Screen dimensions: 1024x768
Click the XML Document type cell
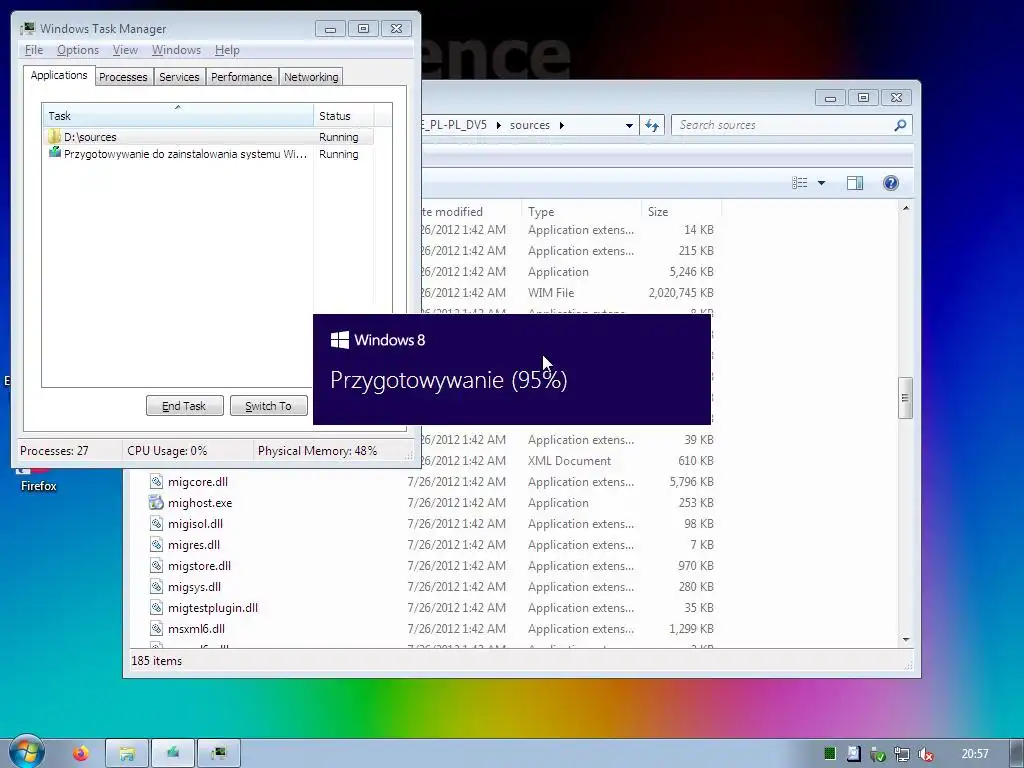[569, 460]
